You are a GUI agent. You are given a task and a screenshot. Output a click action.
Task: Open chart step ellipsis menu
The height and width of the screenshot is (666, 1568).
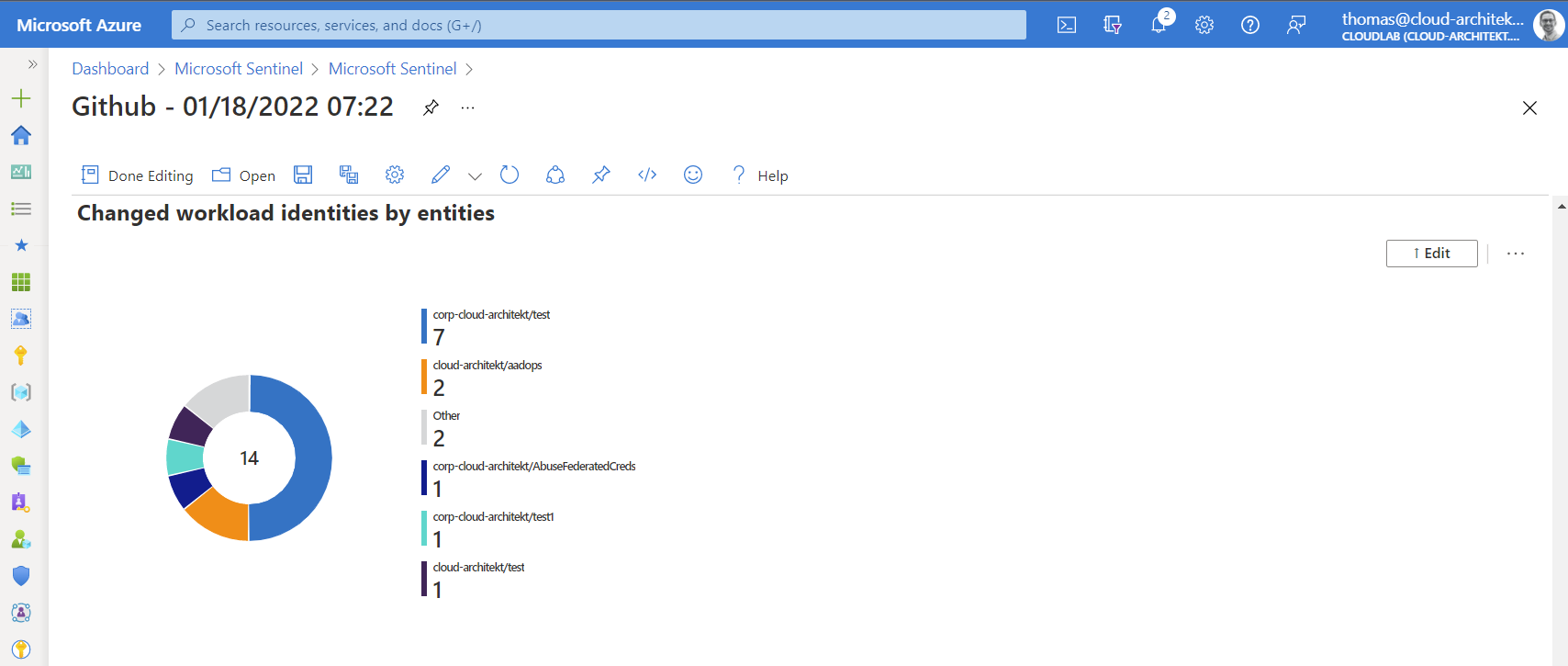tap(1516, 254)
